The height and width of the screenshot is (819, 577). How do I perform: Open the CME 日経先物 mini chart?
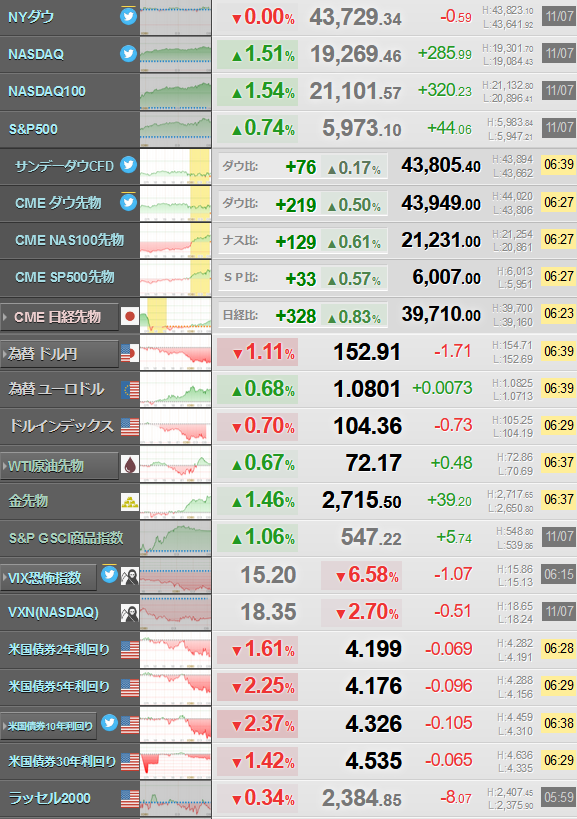click(175, 315)
